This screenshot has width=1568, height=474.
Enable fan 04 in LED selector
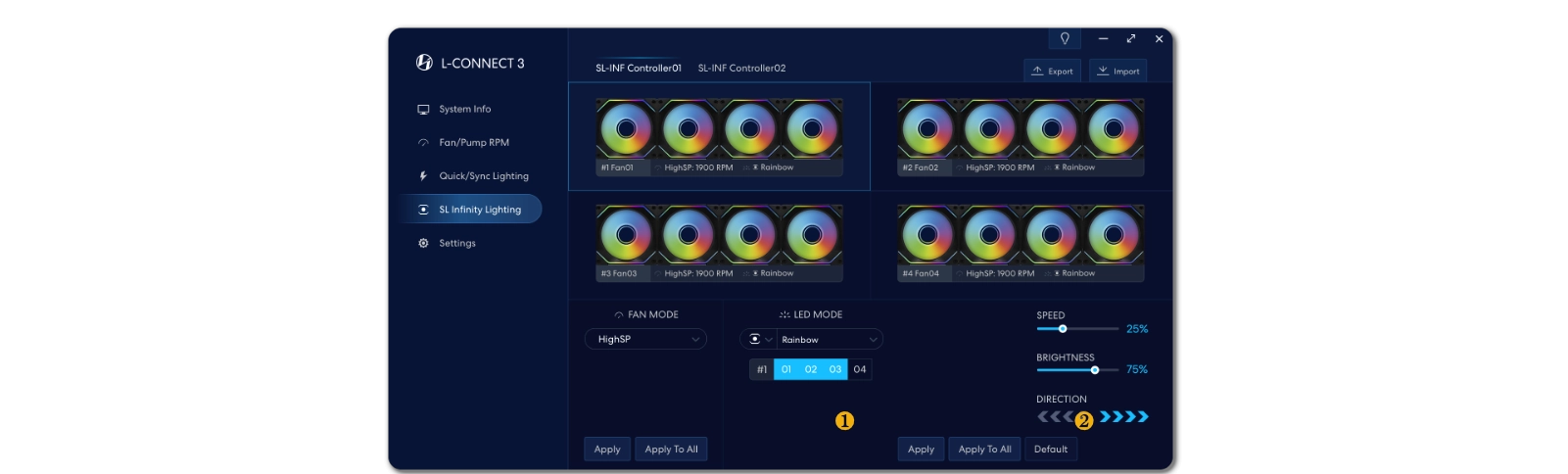pyautogui.click(x=860, y=369)
